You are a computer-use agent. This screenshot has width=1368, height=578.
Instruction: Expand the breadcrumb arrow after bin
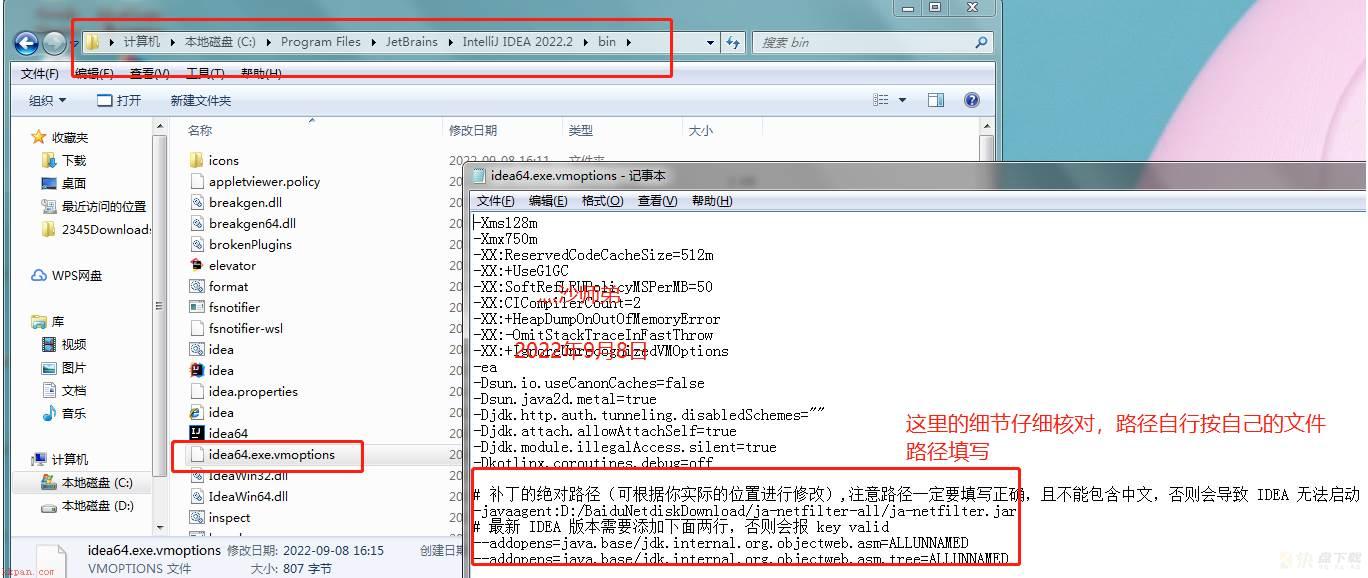click(629, 42)
